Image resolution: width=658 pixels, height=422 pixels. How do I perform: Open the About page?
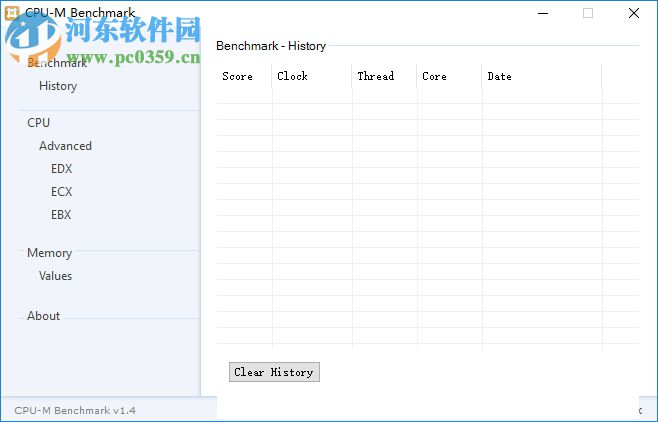point(44,316)
